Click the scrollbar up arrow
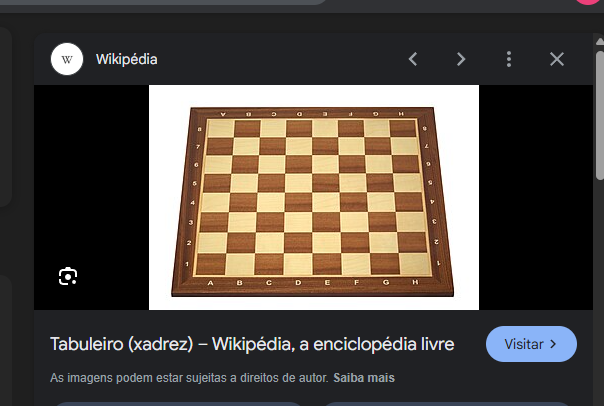The image size is (604, 406). click(600, 42)
